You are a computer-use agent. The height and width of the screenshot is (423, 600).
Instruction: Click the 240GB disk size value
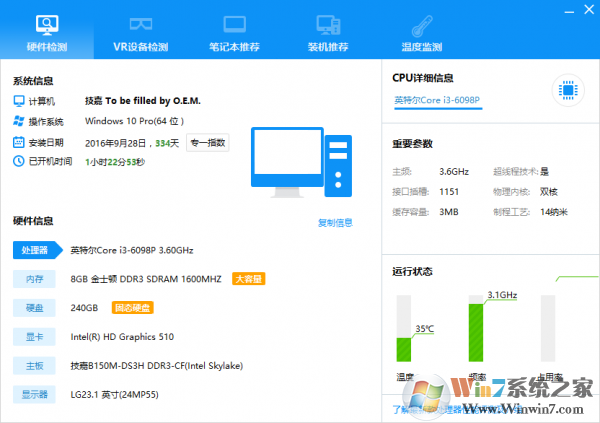point(84,308)
